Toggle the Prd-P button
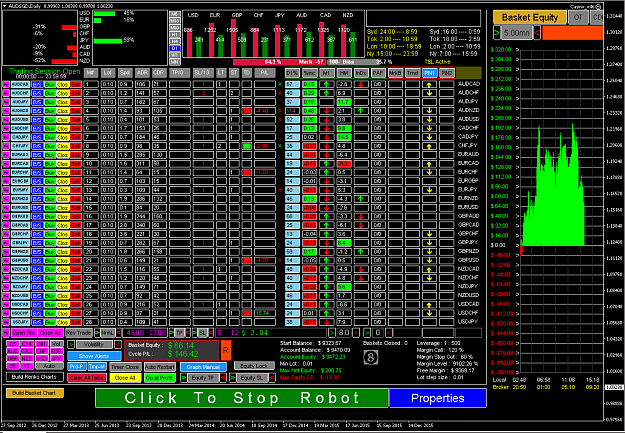625x433 pixels. [77, 367]
